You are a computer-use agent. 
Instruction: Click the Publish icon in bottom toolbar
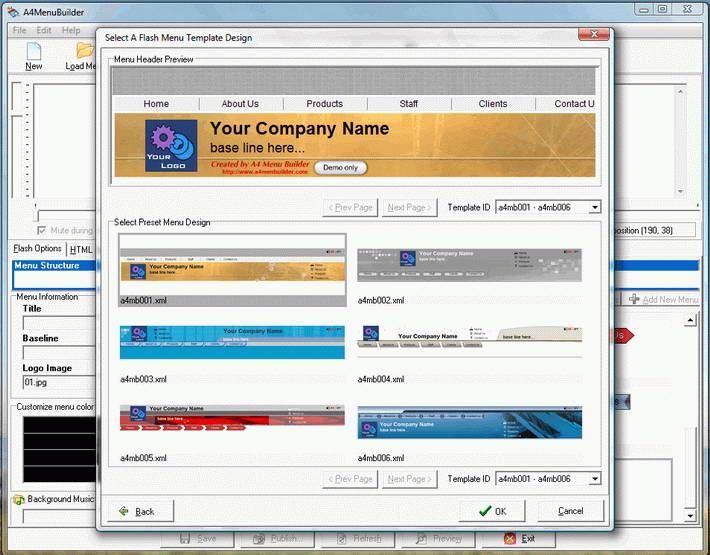pyautogui.click(x=259, y=539)
